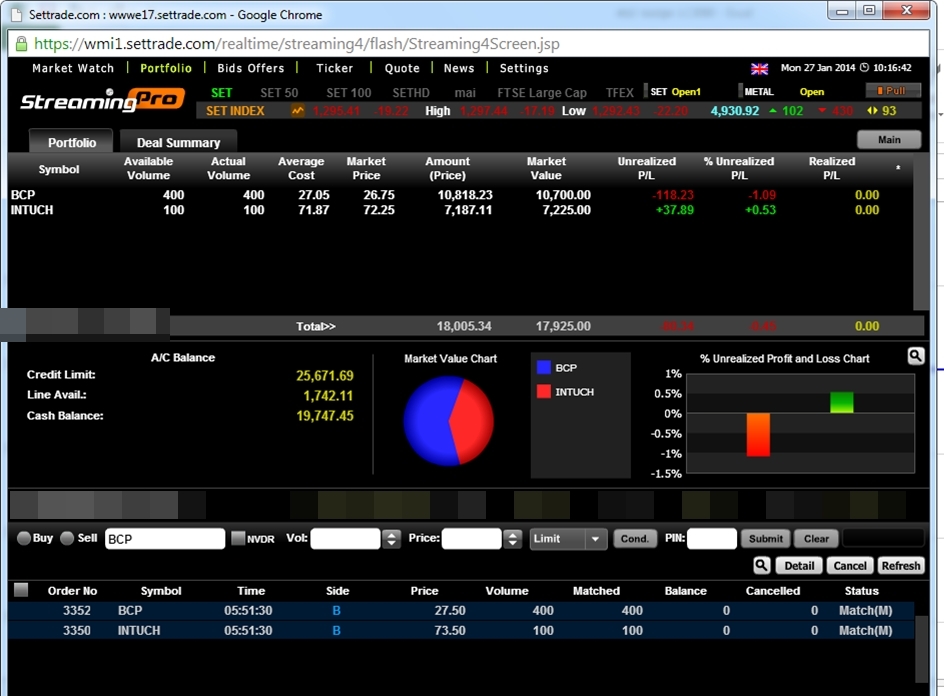This screenshot has width=944, height=696.
Task: Click the Vol input field
Action: pyautogui.click(x=346, y=539)
